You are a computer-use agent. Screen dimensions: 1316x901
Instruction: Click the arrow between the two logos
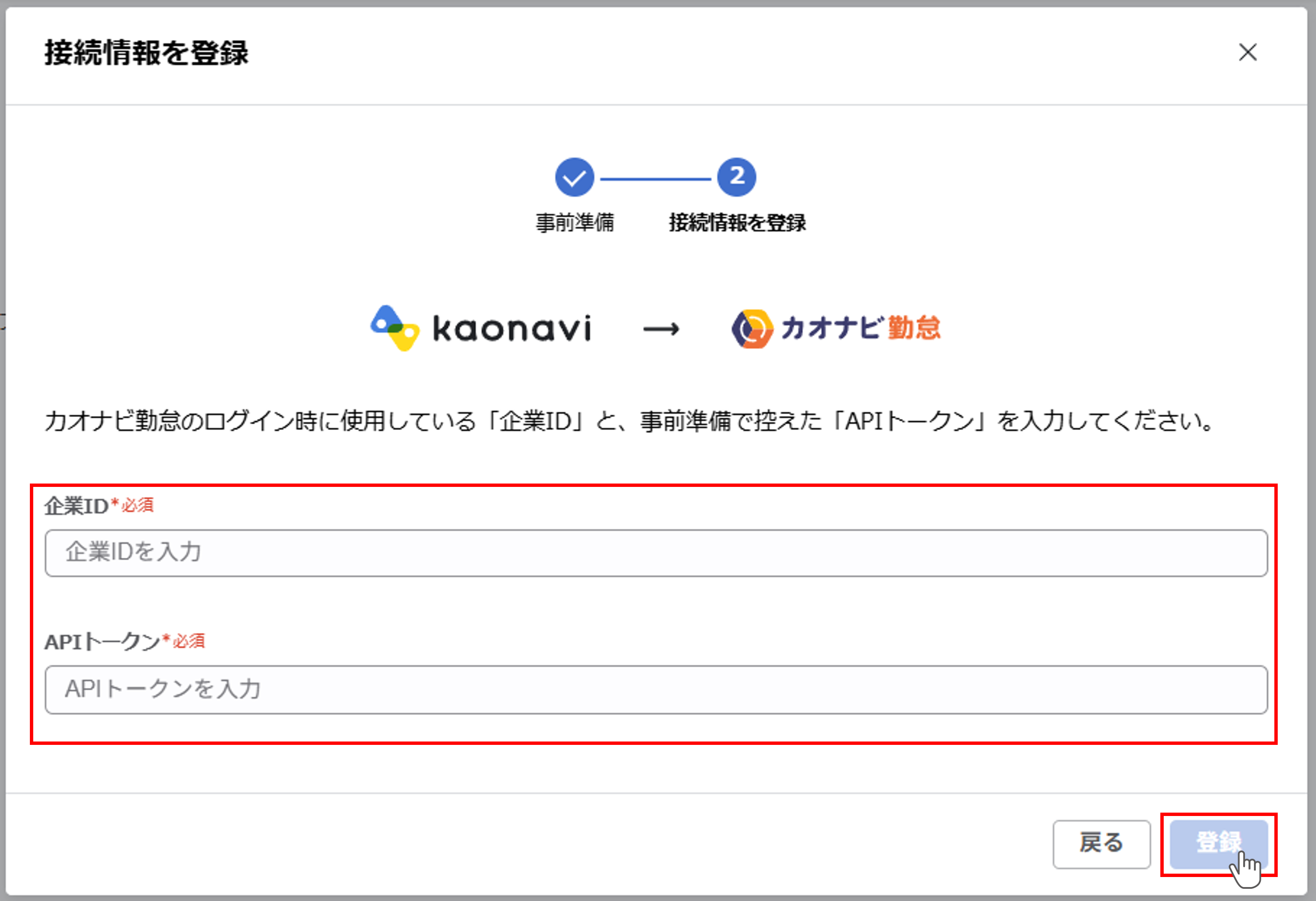(x=661, y=329)
